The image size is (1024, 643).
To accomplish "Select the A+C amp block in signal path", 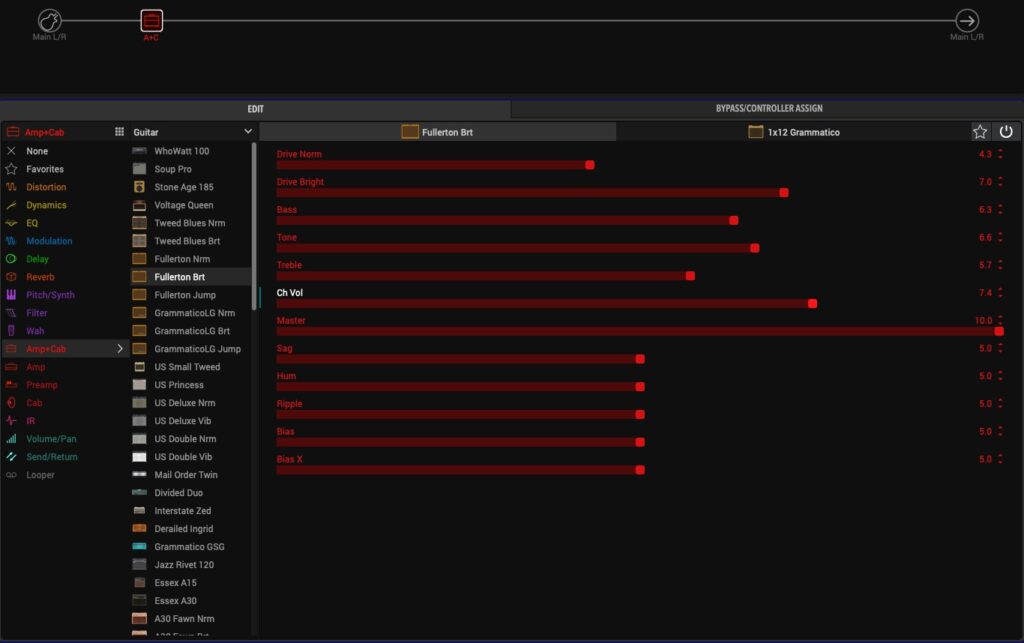I will 151,20.
